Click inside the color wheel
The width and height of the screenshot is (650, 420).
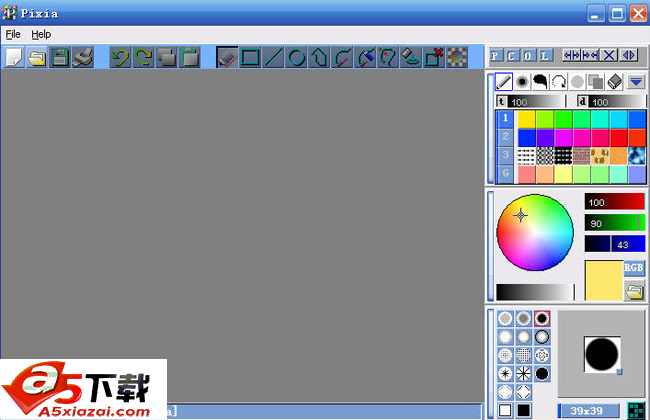coord(535,232)
